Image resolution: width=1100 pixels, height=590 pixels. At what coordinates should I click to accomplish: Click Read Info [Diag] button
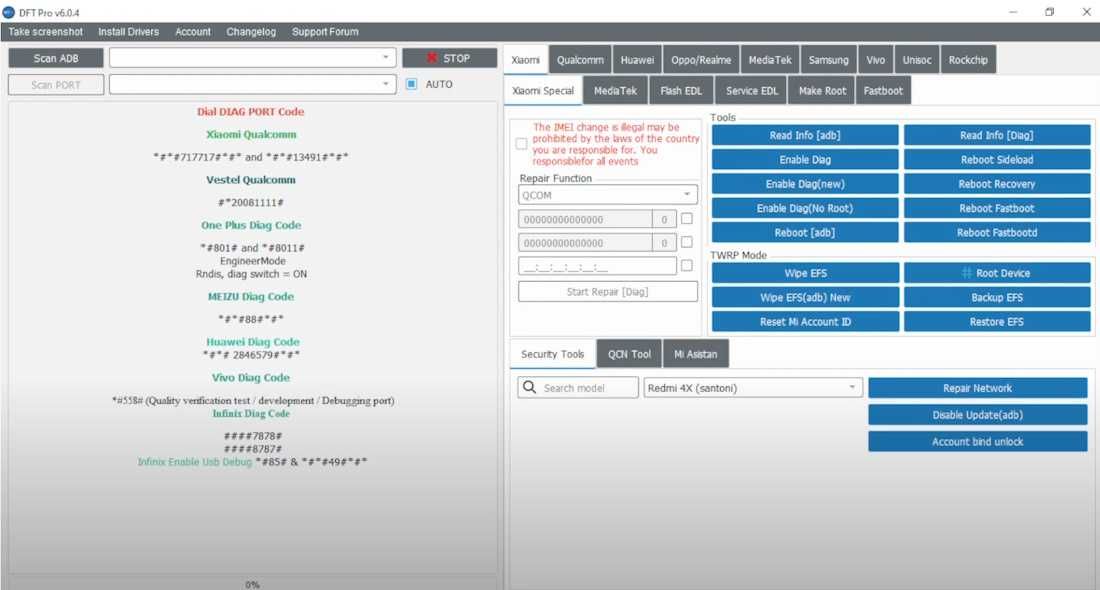pos(997,135)
